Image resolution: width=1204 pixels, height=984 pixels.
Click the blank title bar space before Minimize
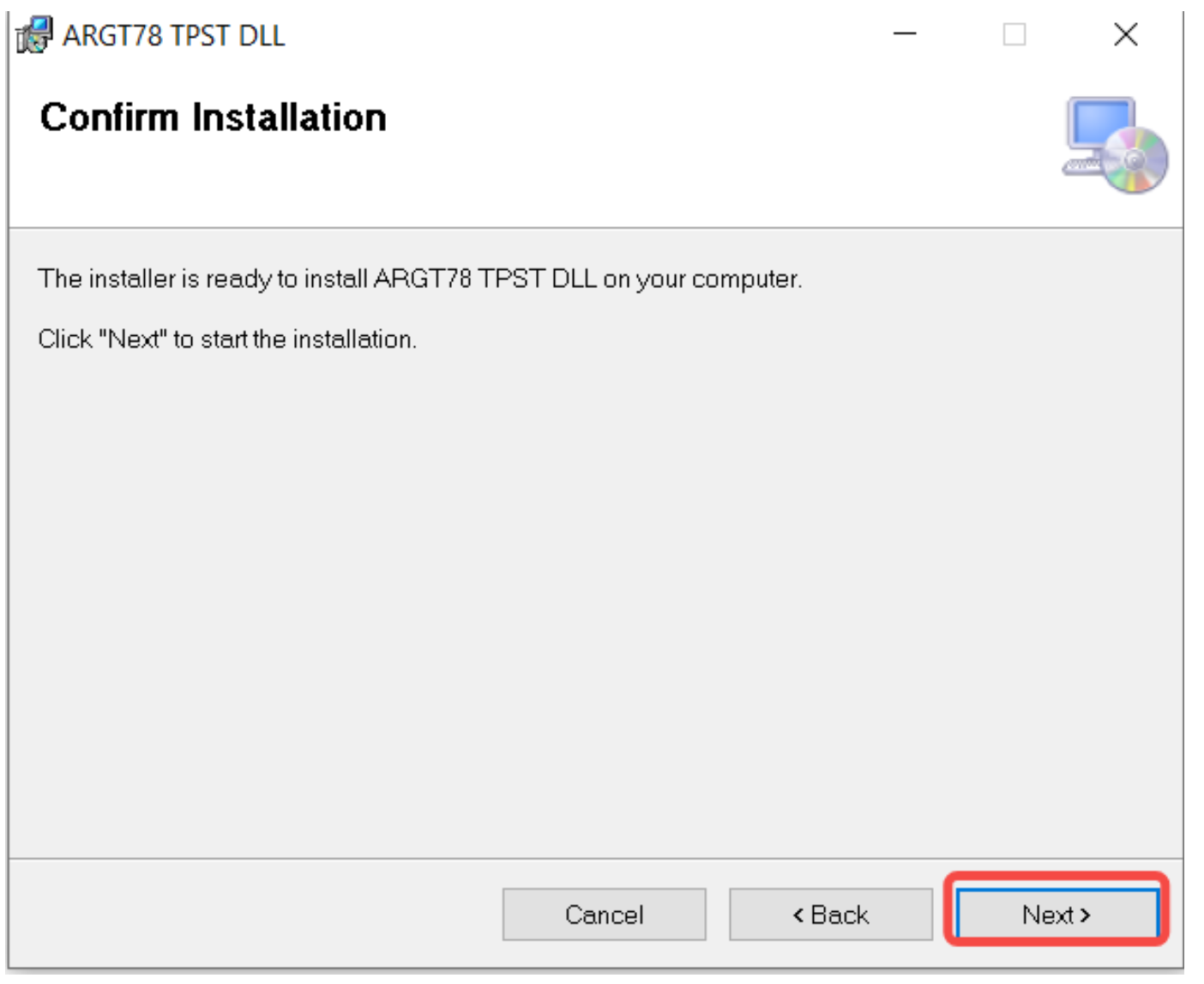[x=583, y=35]
